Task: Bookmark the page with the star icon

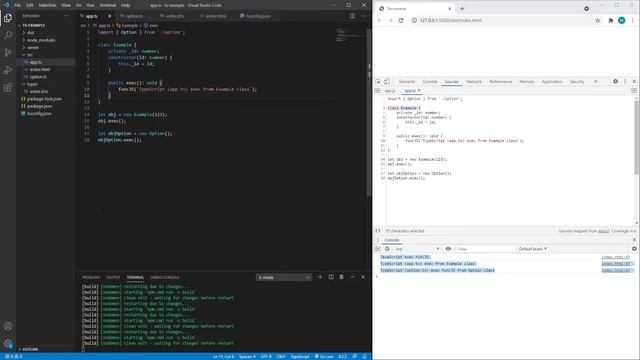Action: [598, 20]
